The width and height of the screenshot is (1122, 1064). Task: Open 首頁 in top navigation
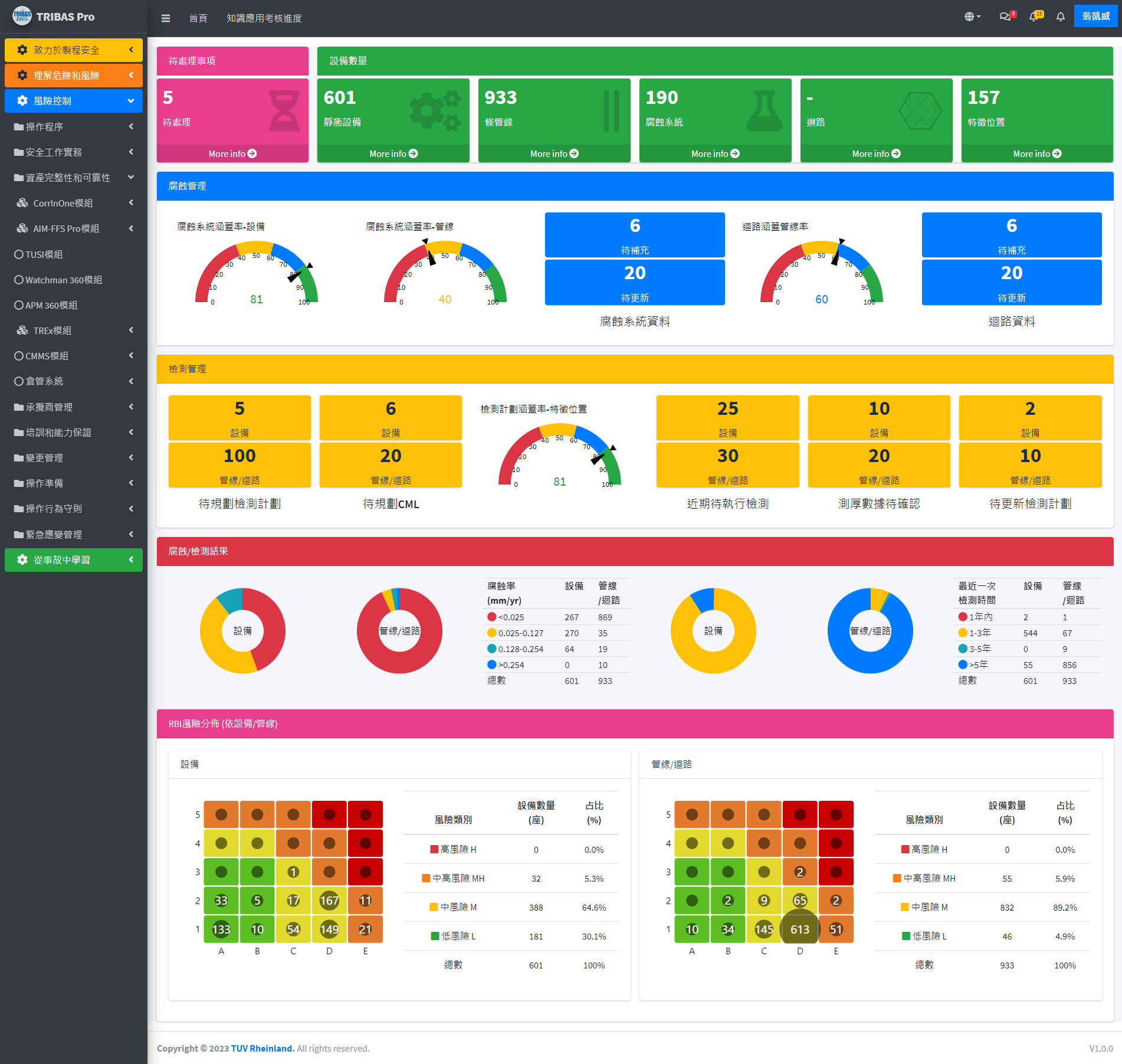pyautogui.click(x=198, y=18)
